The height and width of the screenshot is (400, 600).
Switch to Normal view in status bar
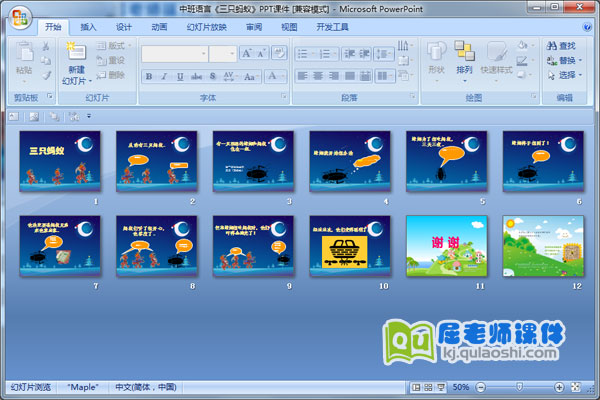(416, 387)
